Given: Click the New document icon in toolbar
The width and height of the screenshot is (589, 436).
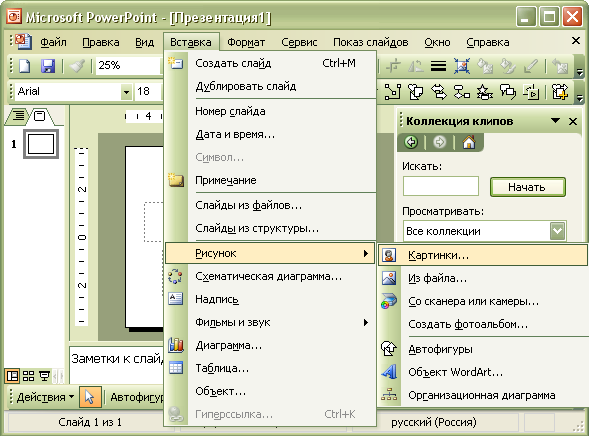Looking at the screenshot, I should point(25,66).
